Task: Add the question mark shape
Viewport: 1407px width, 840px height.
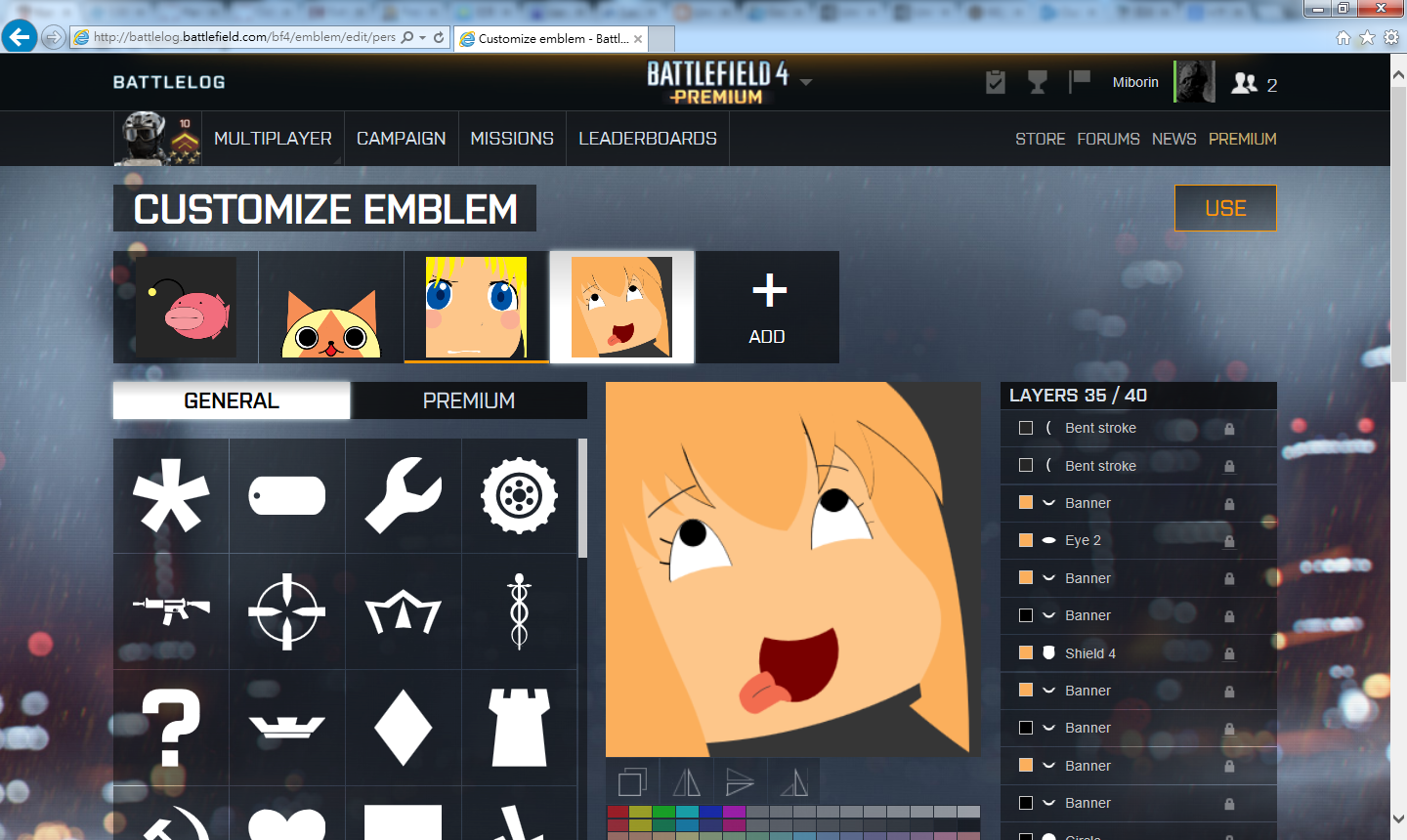Action: click(x=171, y=727)
